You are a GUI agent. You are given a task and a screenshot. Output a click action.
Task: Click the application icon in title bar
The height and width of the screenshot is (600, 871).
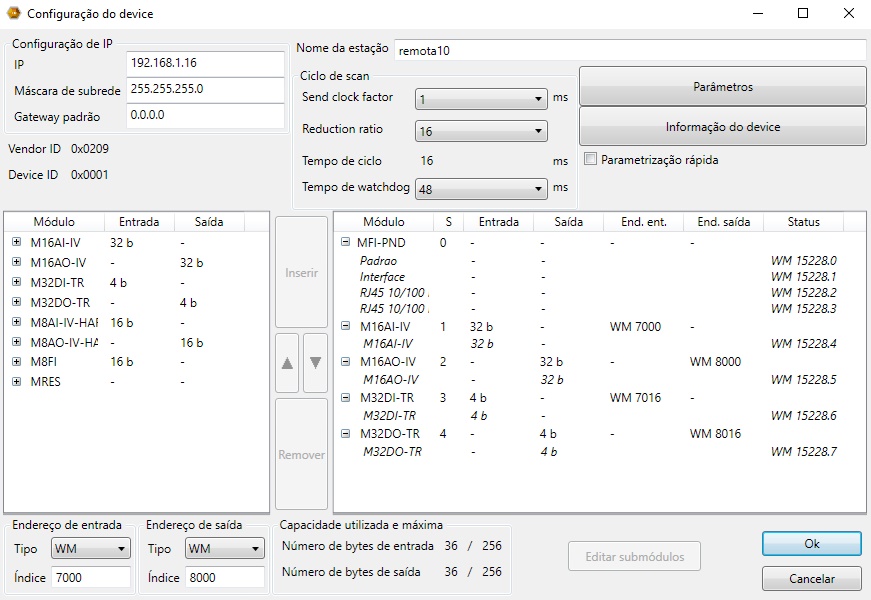(x=13, y=14)
